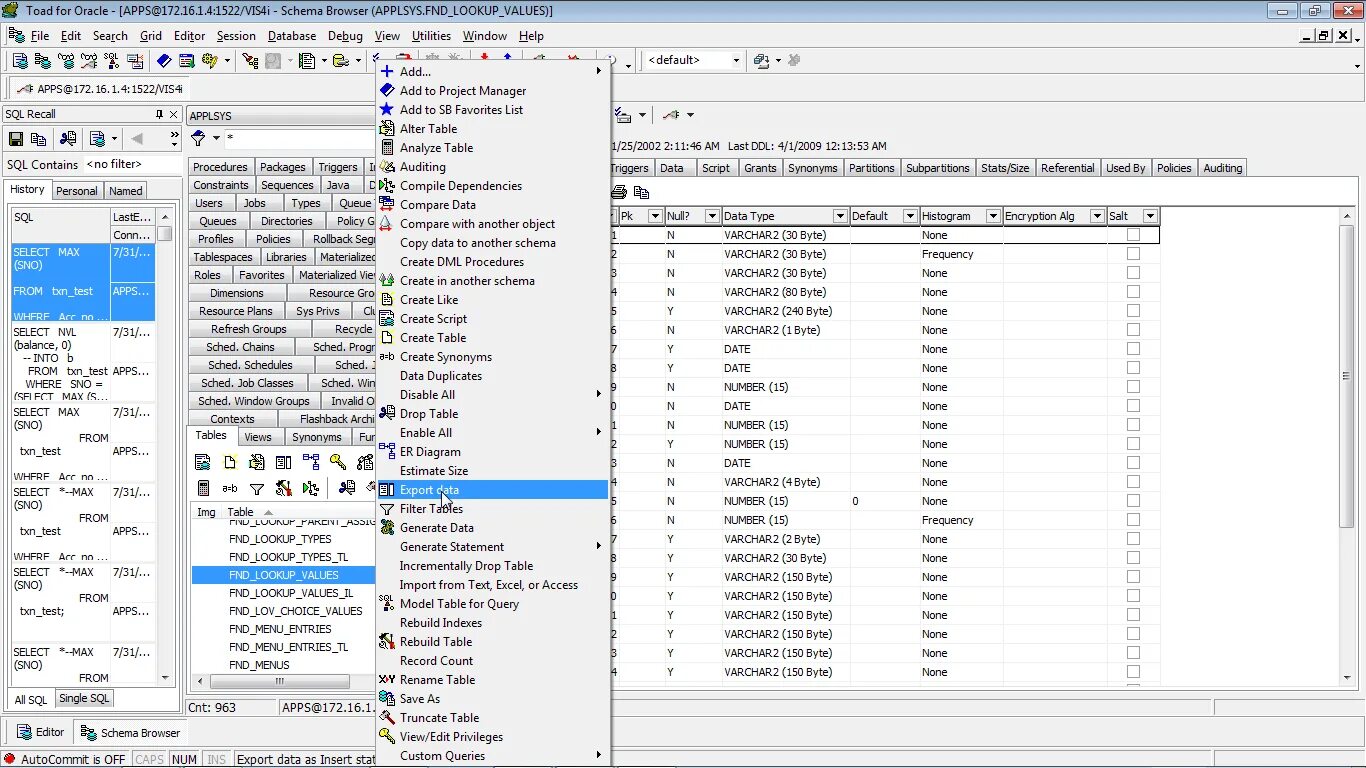The width and height of the screenshot is (1366, 768).
Task: Click the key icon in Tables toolbar
Action: (x=338, y=462)
